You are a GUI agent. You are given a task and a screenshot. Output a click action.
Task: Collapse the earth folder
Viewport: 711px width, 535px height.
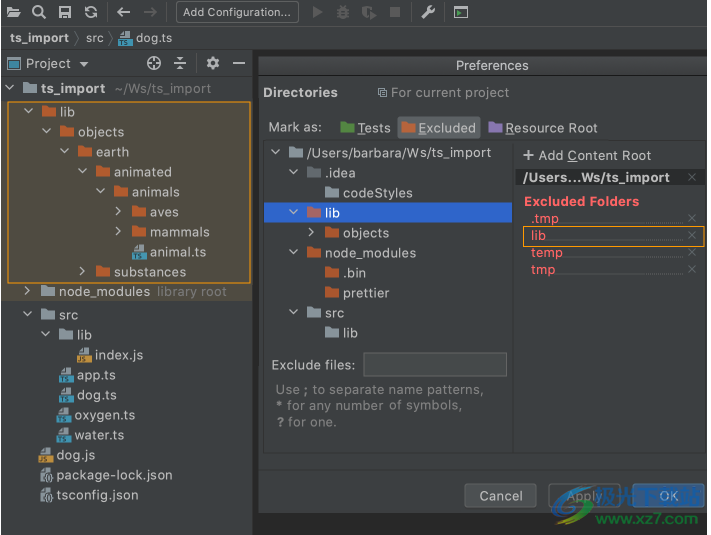click(x=64, y=150)
